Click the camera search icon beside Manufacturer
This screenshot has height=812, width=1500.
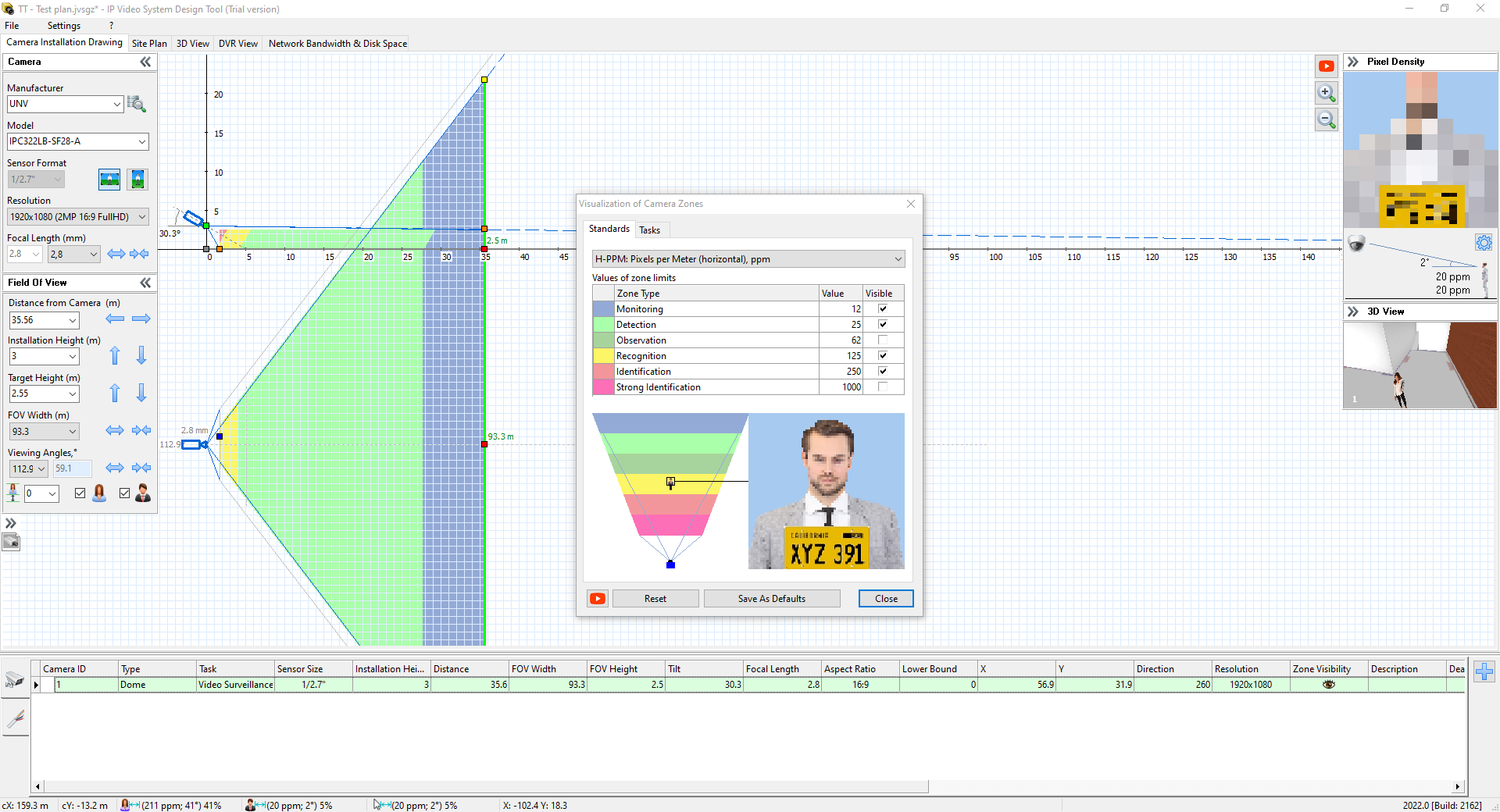click(x=137, y=104)
